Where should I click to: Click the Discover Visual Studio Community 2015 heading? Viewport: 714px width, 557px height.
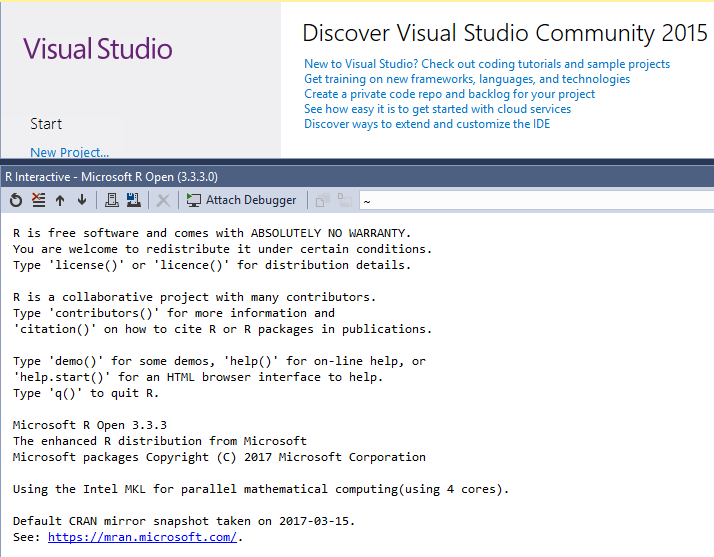tap(505, 33)
